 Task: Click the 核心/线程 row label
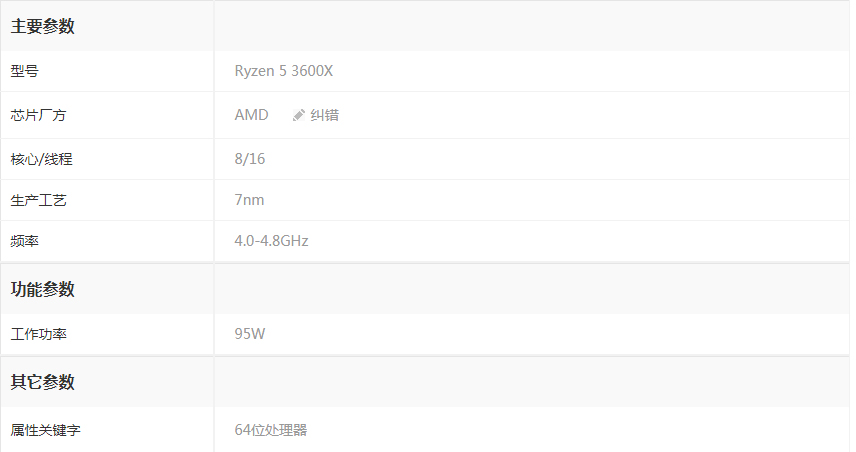pyautogui.click(x=41, y=159)
